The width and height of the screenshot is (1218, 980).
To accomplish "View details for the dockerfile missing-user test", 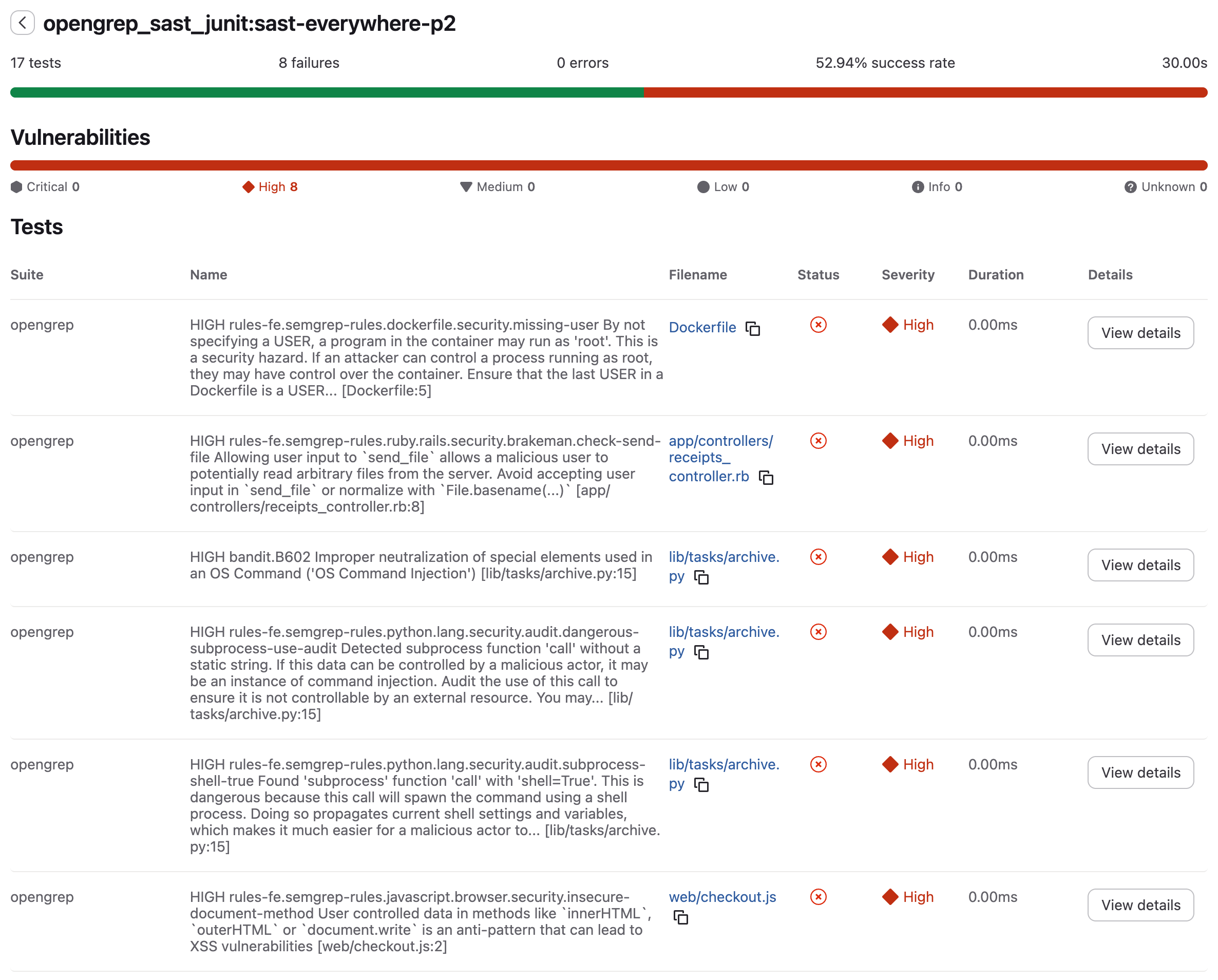I will [1140, 333].
